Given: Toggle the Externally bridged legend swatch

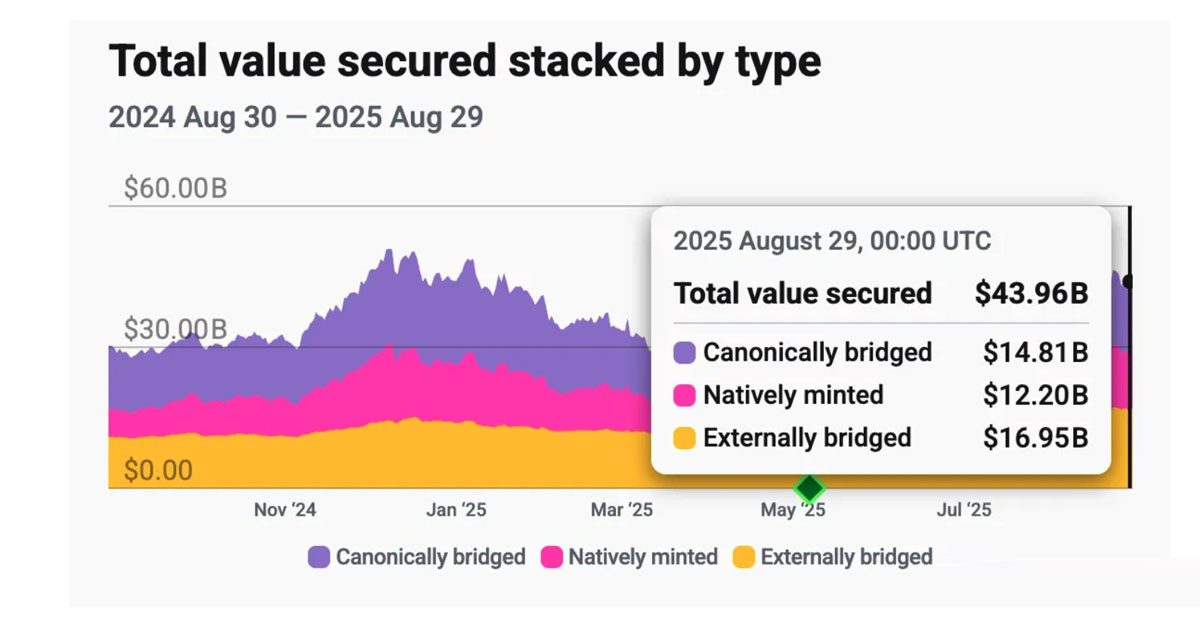Looking at the screenshot, I should point(745,557).
